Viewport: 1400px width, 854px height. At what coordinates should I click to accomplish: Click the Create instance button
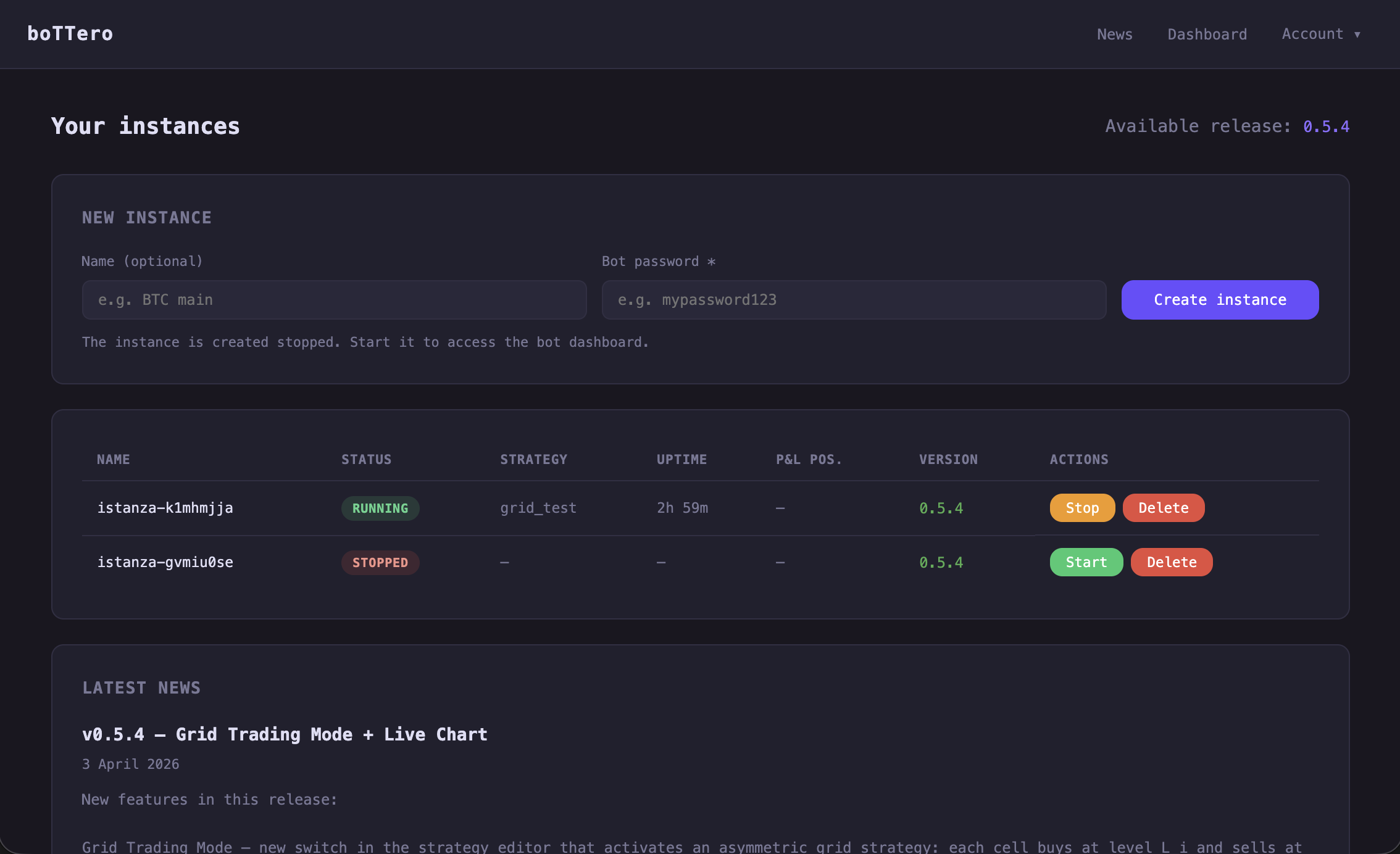click(x=1219, y=300)
